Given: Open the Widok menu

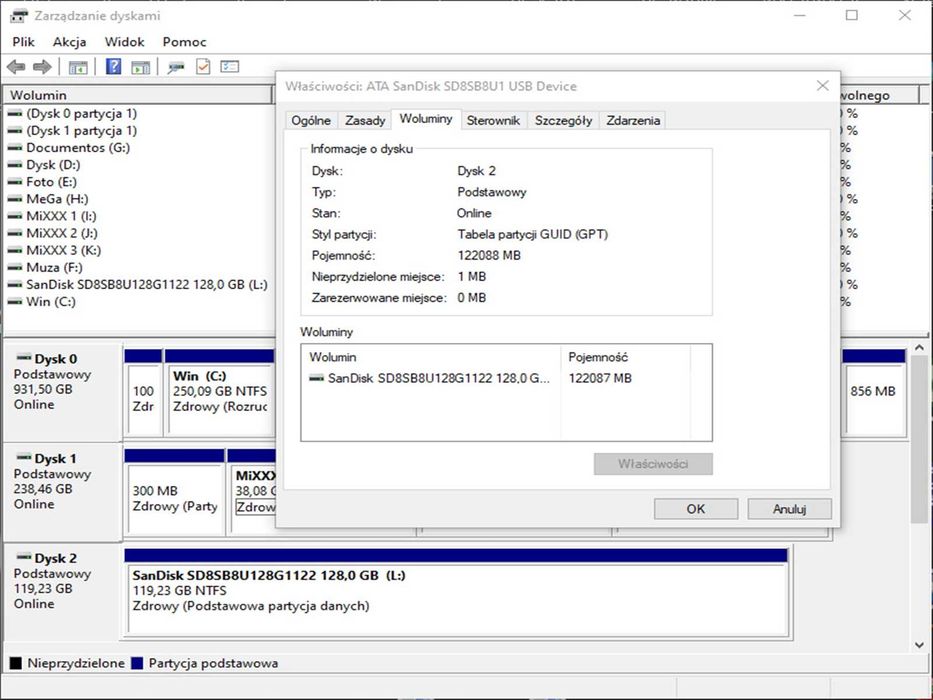Looking at the screenshot, I should (x=124, y=42).
